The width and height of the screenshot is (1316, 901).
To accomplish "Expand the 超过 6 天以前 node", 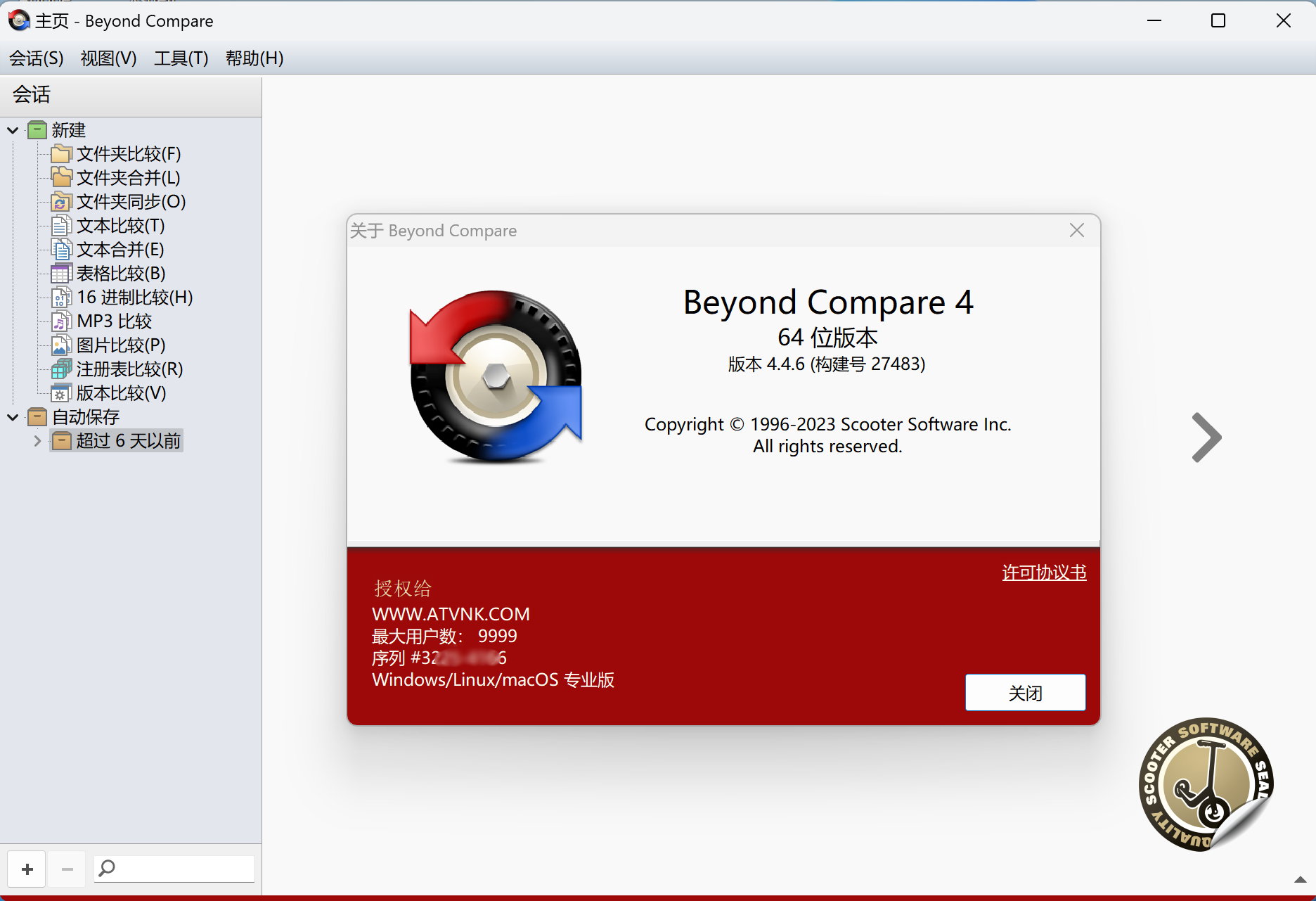I will (38, 441).
